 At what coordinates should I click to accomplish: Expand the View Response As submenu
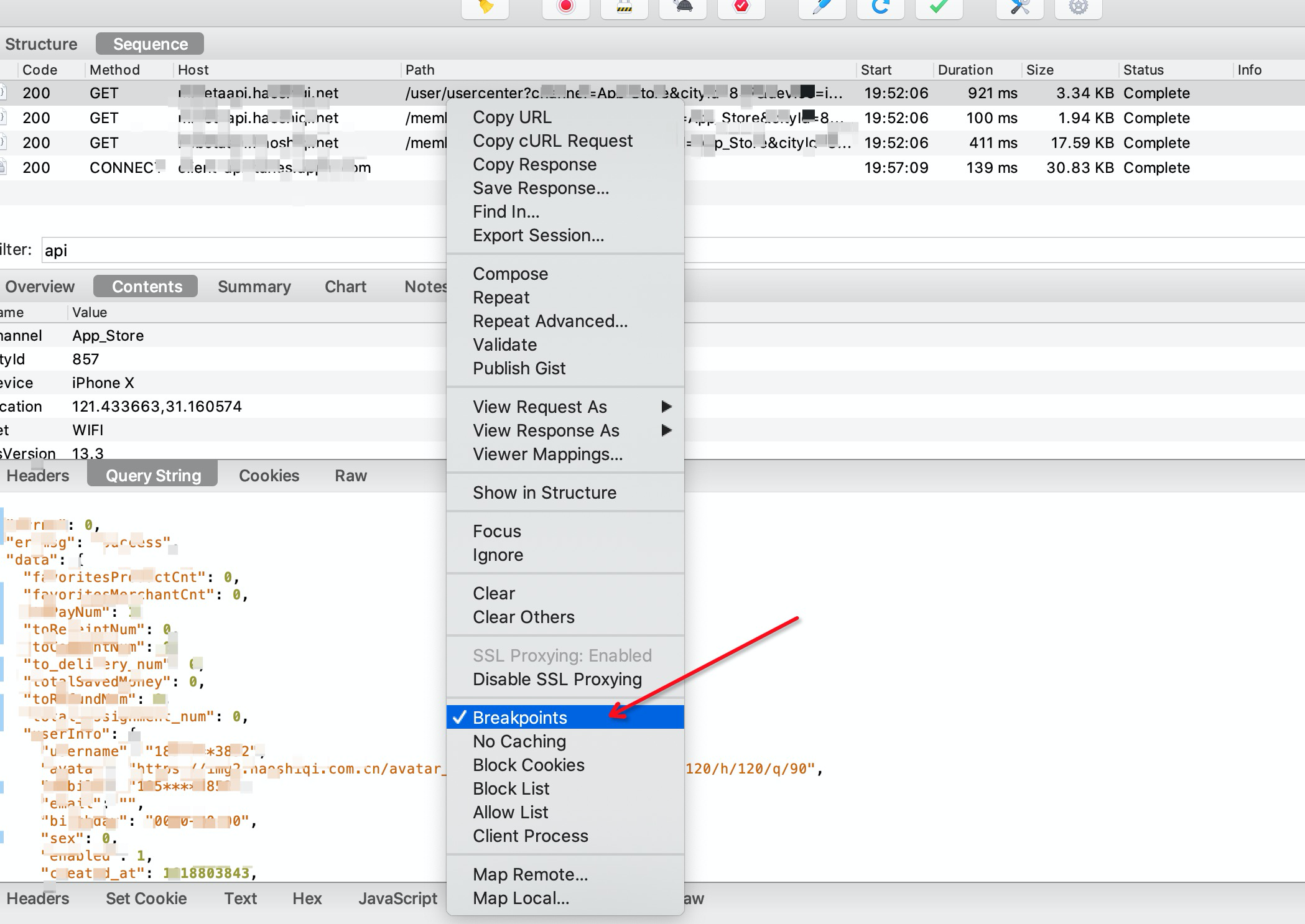[x=546, y=430]
